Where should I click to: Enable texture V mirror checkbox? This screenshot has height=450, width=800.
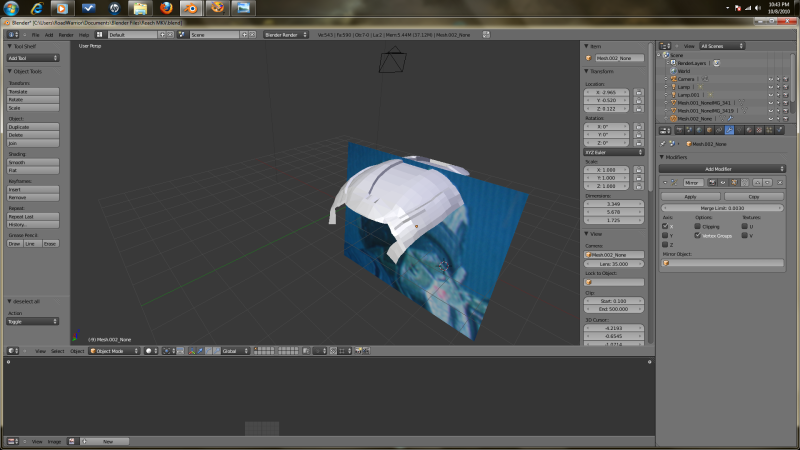[x=744, y=235]
